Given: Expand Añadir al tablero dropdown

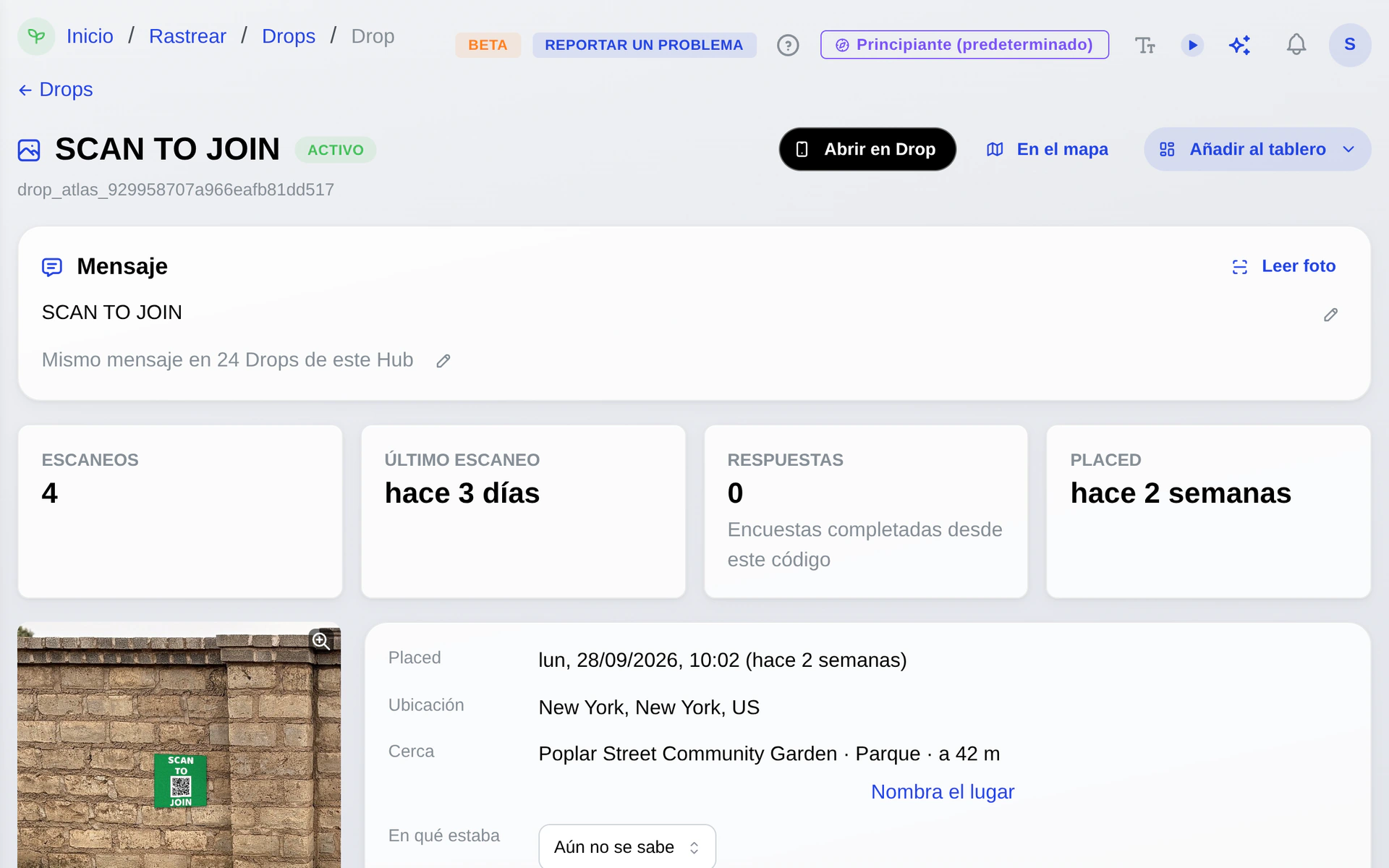Looking at the screenshot, I should (1257, 150).
